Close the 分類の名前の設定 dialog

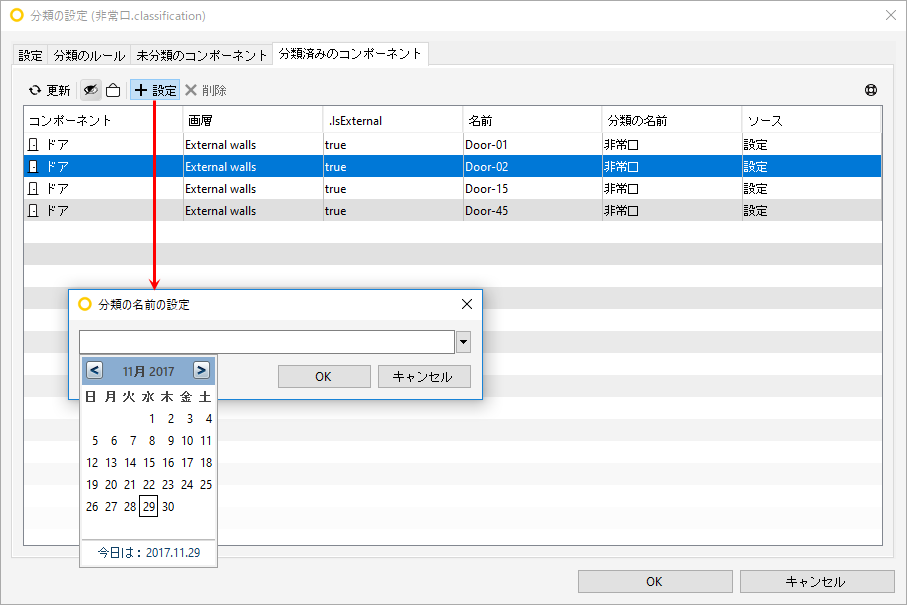(x=467, y=304)
